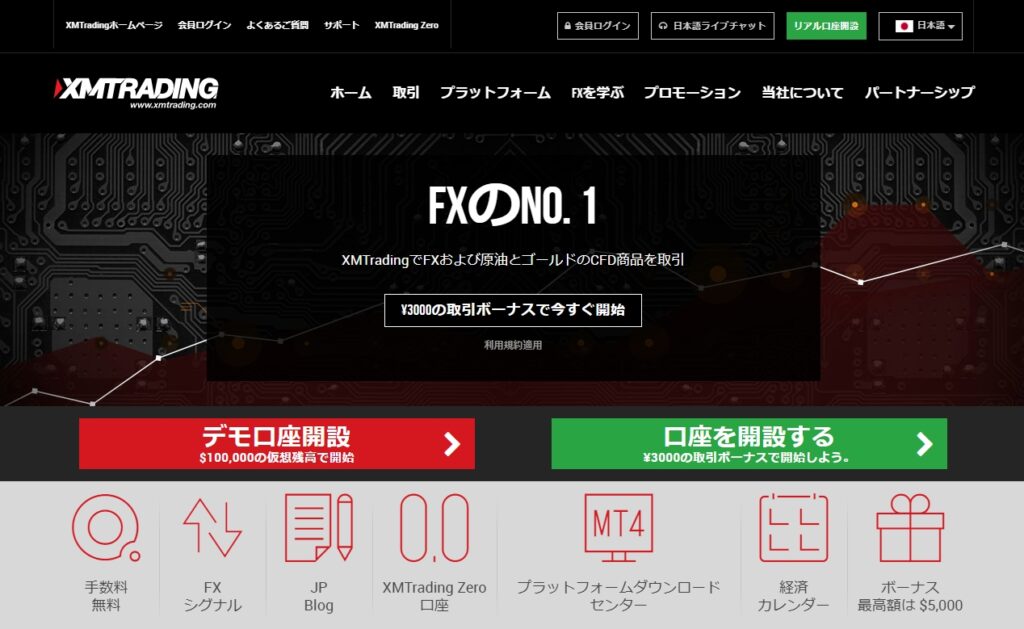This screenshot has height=629, width=1024.
Task: Click the MT4 platform download monitor icon
Action: pos(618,528)
